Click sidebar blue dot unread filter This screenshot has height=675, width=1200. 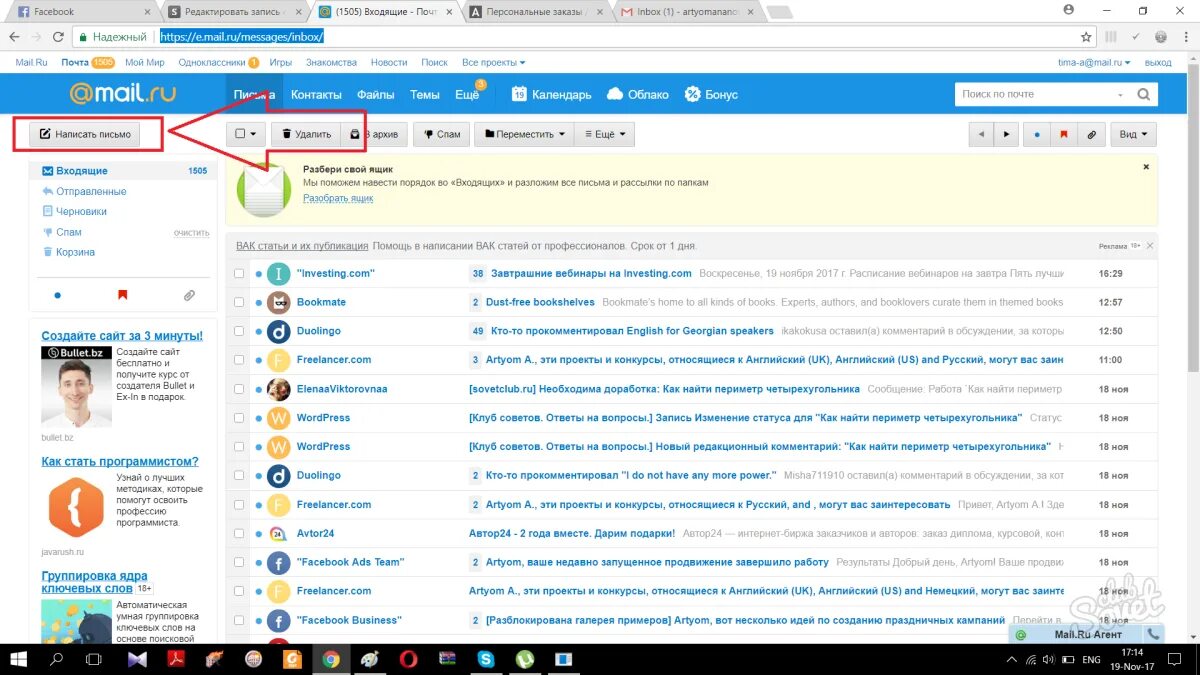pyautogui.click(x=57, y=295)
